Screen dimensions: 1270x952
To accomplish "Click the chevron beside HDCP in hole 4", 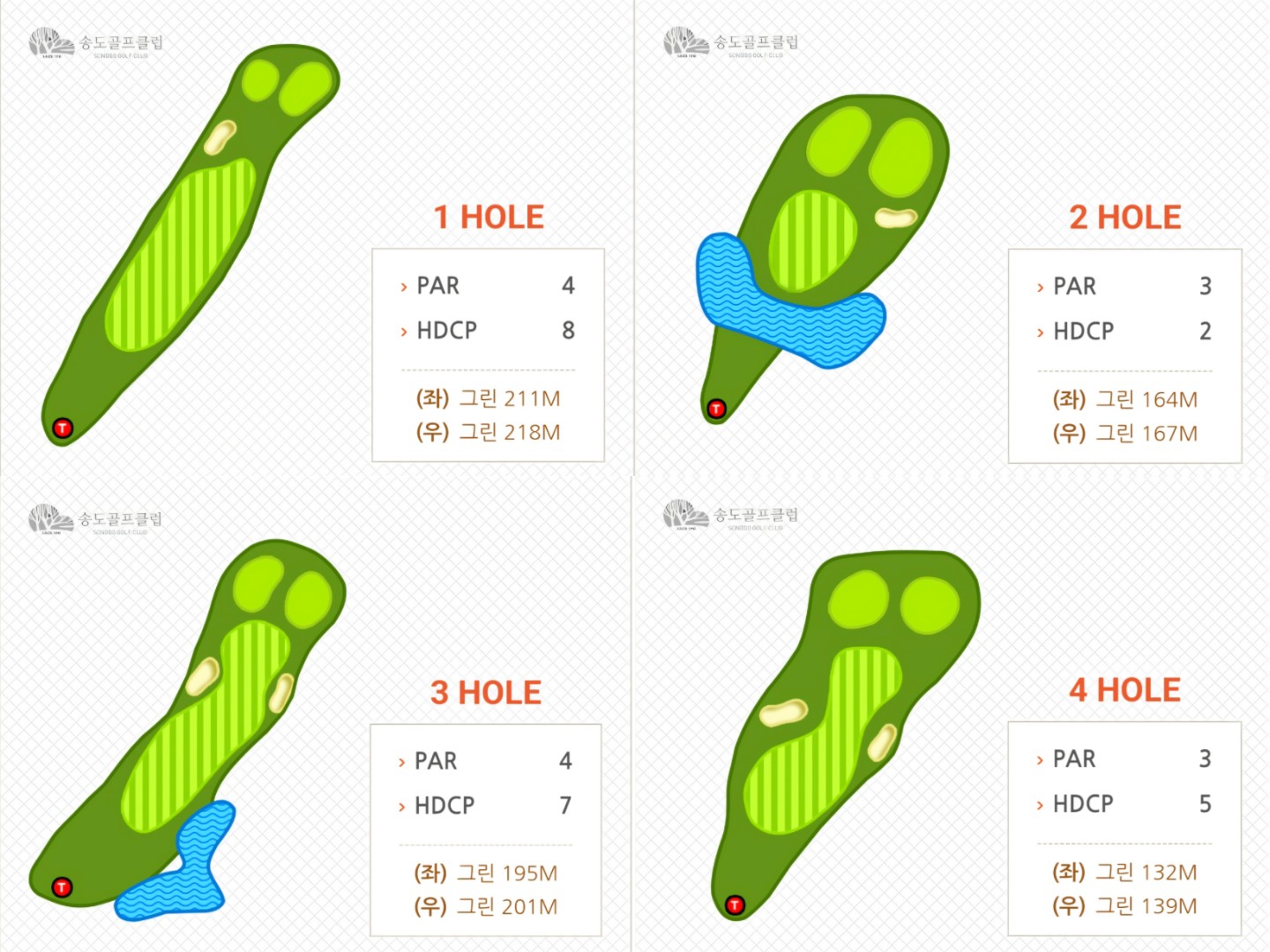I will pyautogui.click(x=1041, y=805).
